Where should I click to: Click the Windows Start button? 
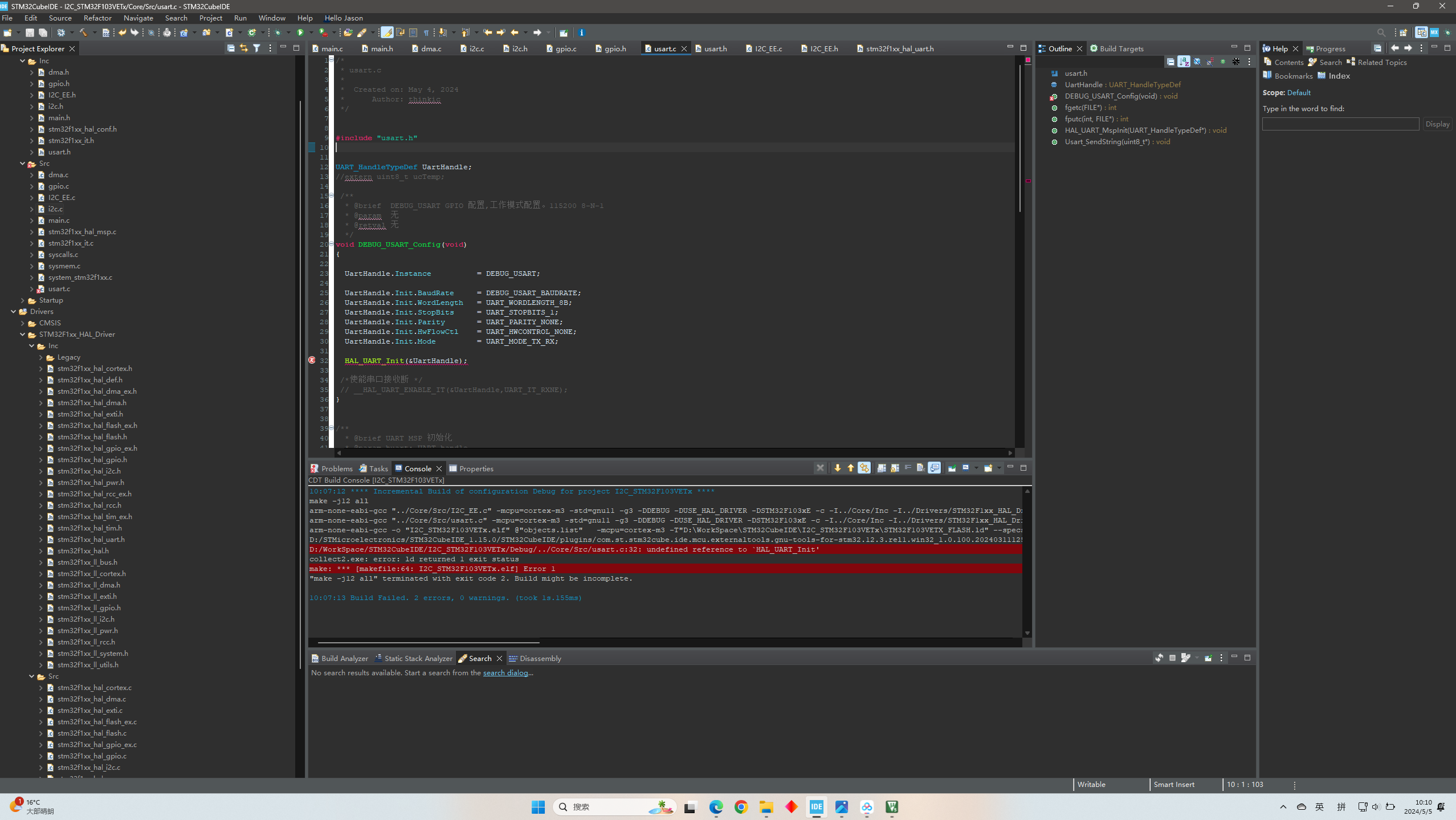(x=538, y=807)
